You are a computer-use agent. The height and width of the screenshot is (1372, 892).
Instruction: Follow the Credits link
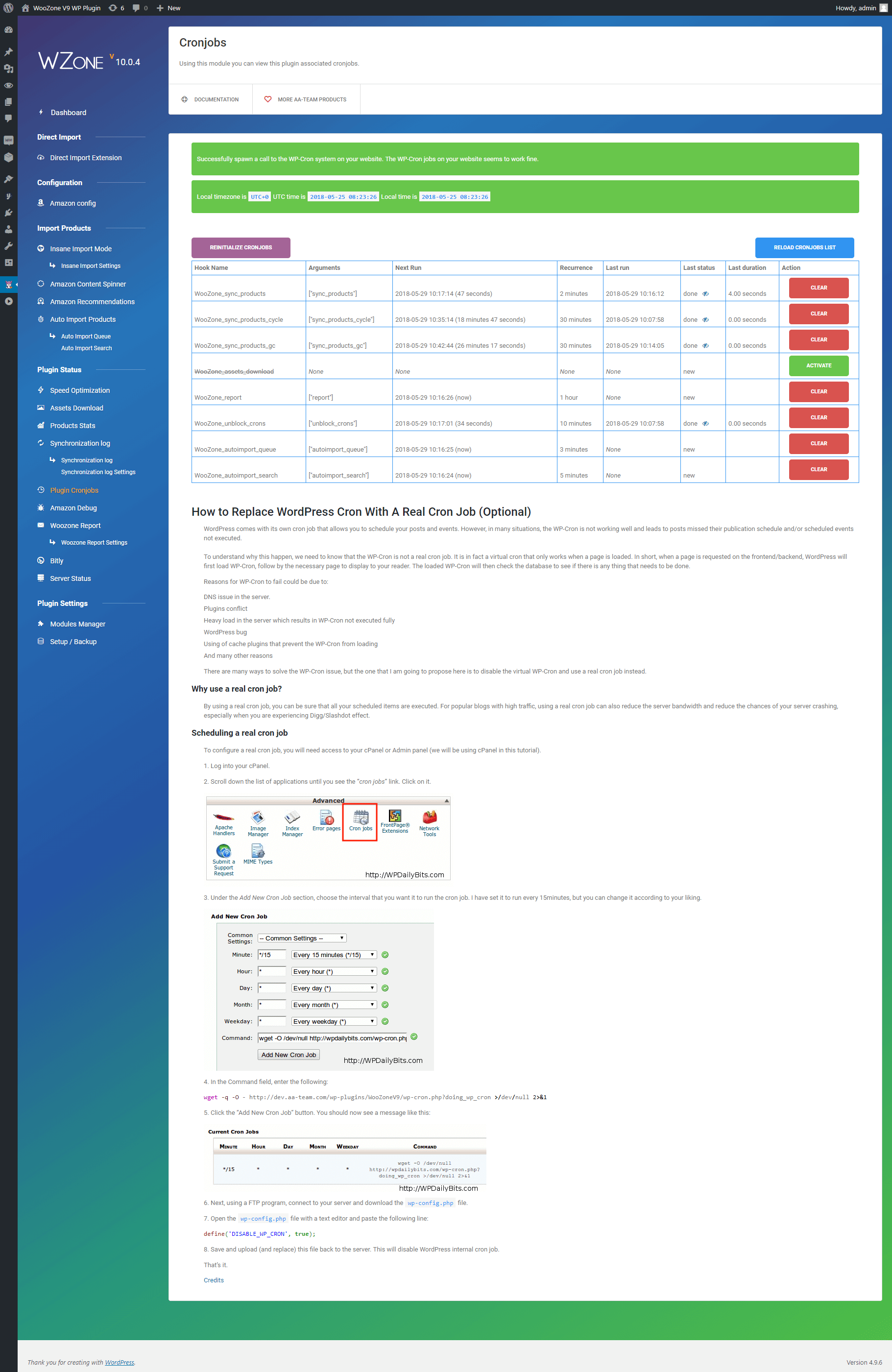pyautogui.click(x=214, y=1280)
